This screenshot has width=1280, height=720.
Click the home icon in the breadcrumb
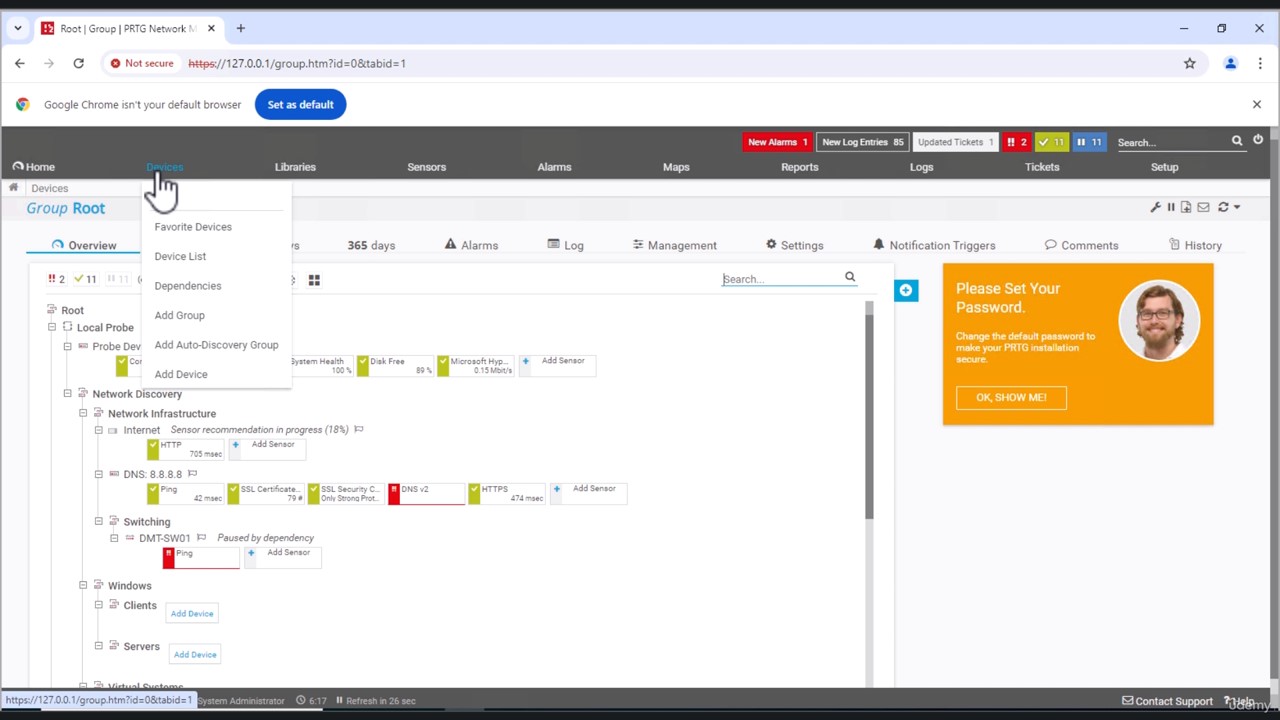click(x=14, y=188)
